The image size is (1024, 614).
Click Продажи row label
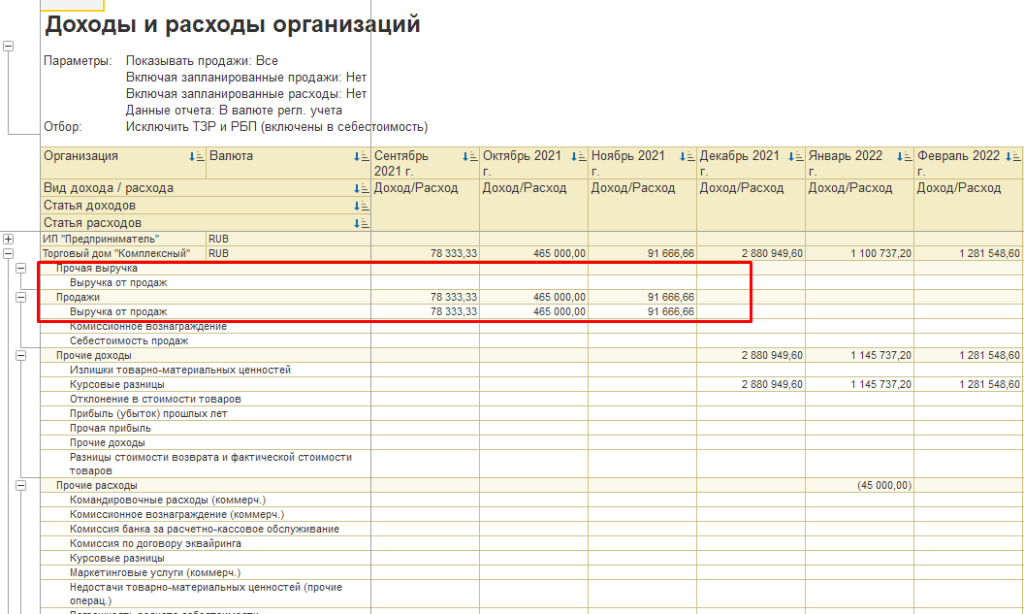[78, 297]
